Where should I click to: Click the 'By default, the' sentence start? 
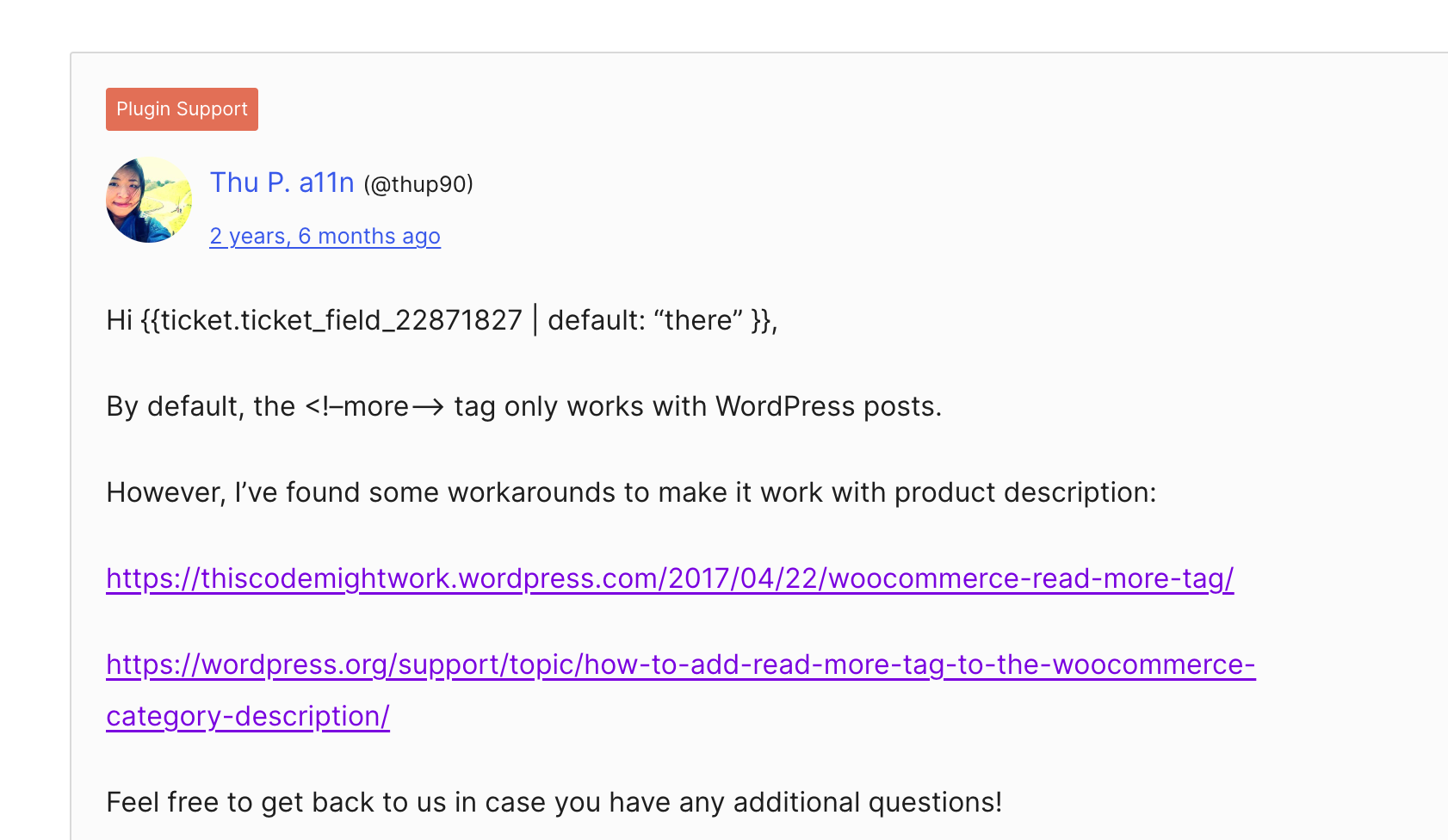coord(201,406)
